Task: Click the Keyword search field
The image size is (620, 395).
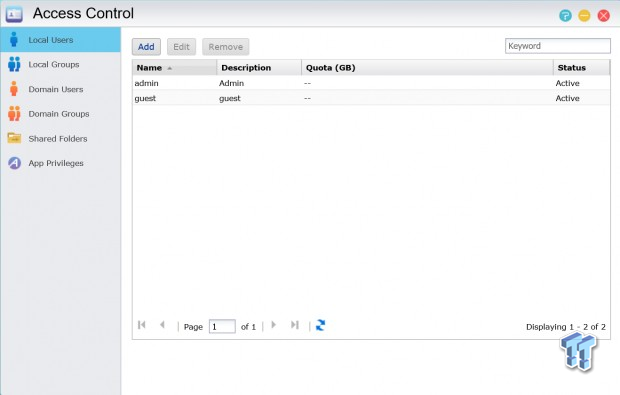Action: (558, 46)
